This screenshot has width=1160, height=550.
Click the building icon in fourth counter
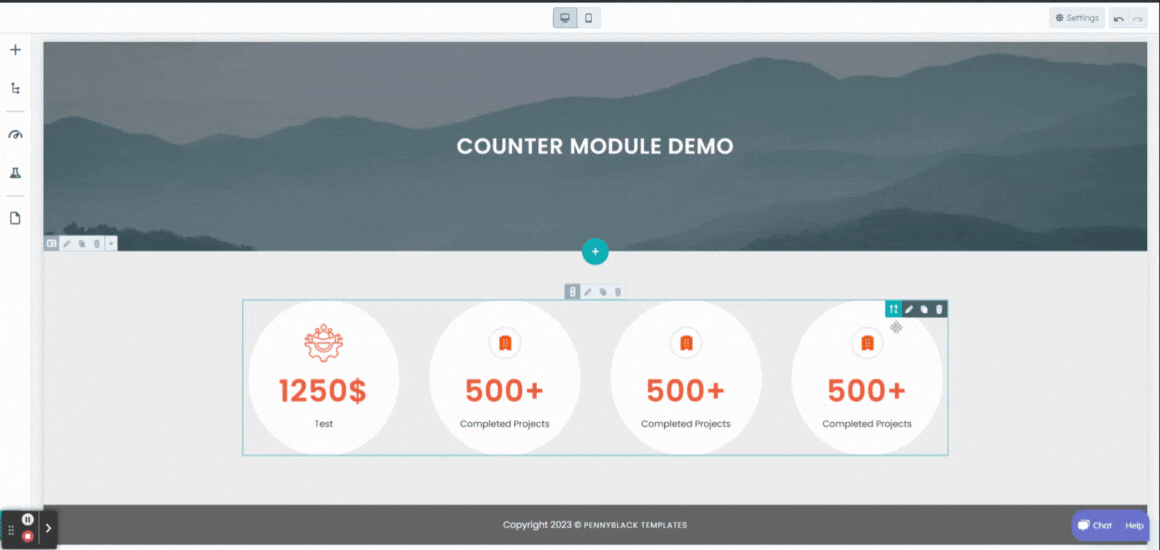868,343
